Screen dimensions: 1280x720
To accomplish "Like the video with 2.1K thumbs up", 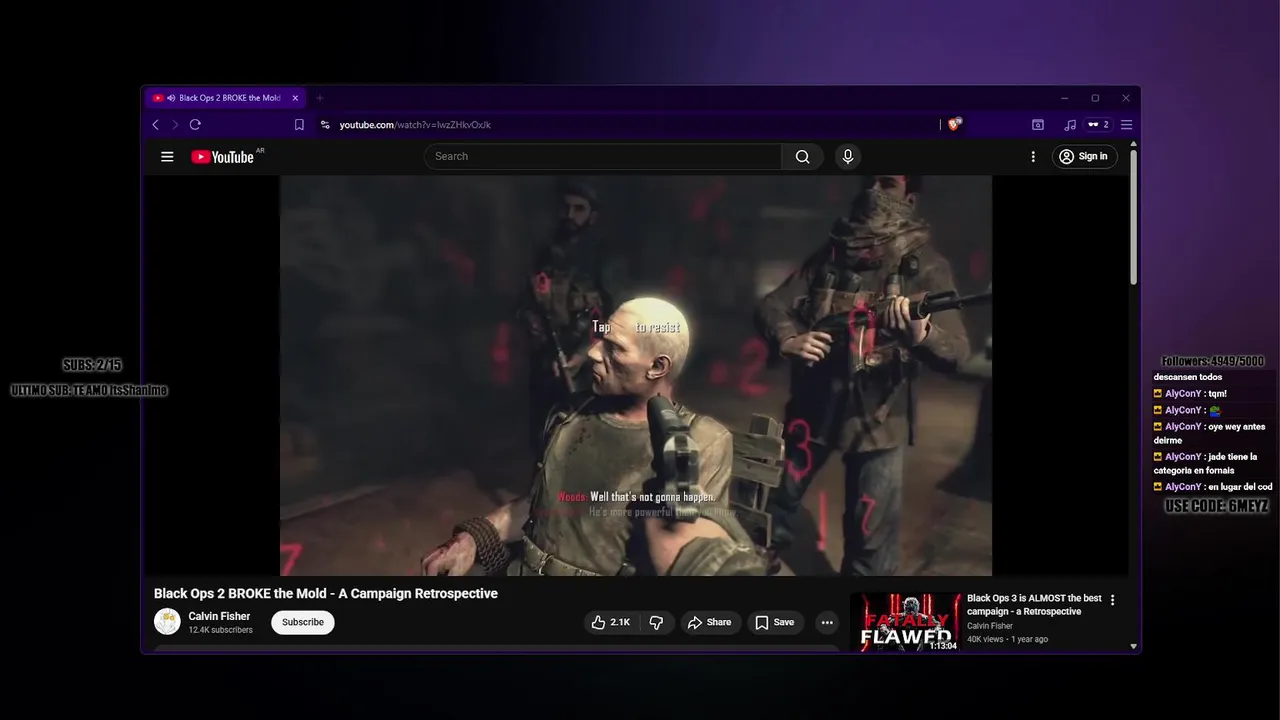I will click(x=610, y=622).
